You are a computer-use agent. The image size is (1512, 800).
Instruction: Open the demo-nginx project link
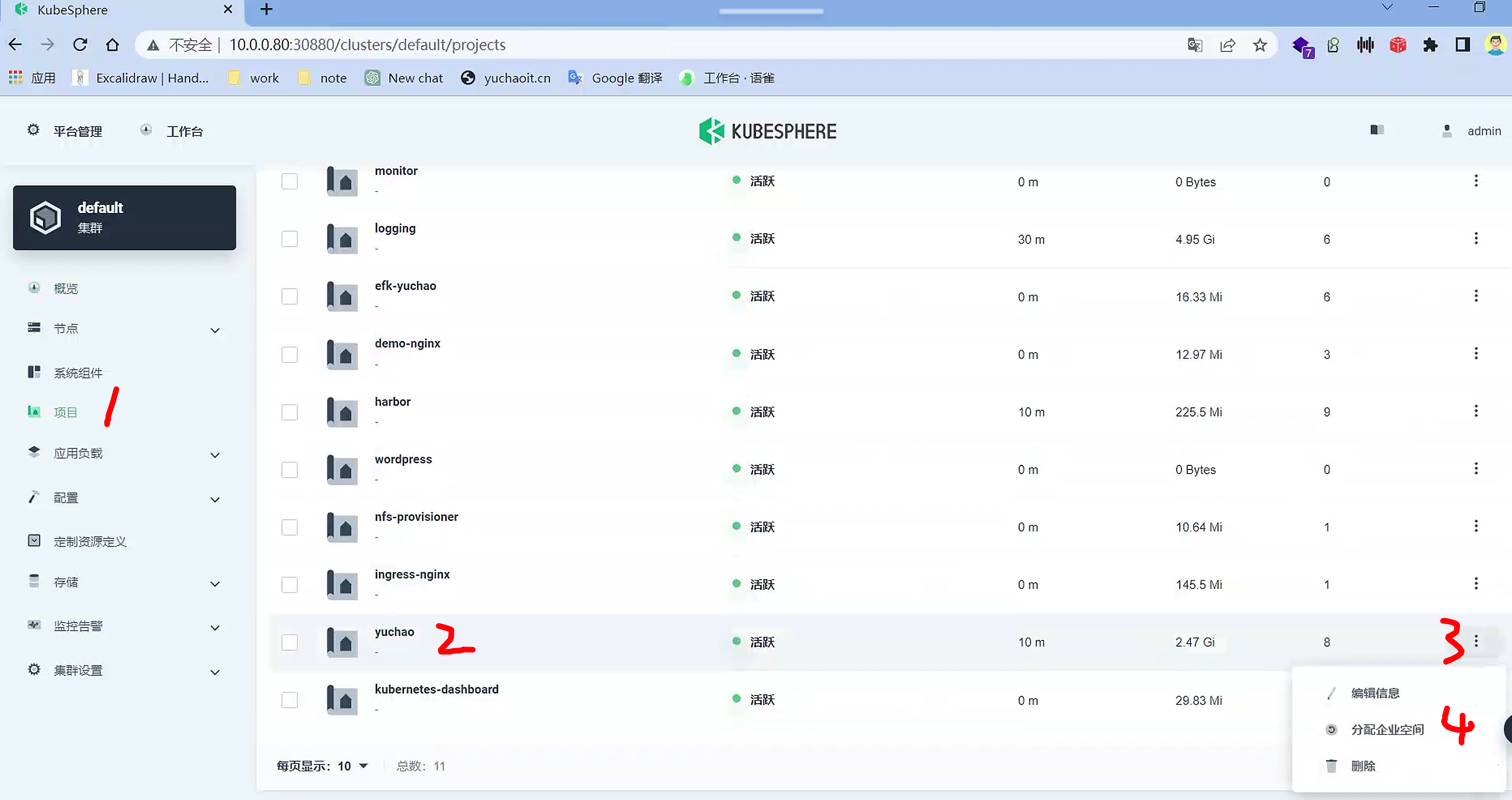(x=407, y=343)
